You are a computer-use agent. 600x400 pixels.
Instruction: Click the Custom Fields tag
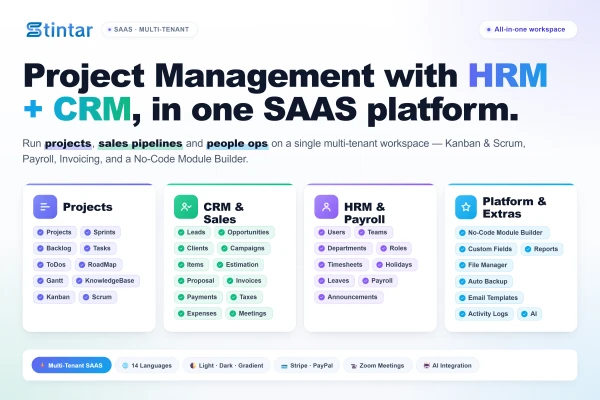click(x=486, y=249)
